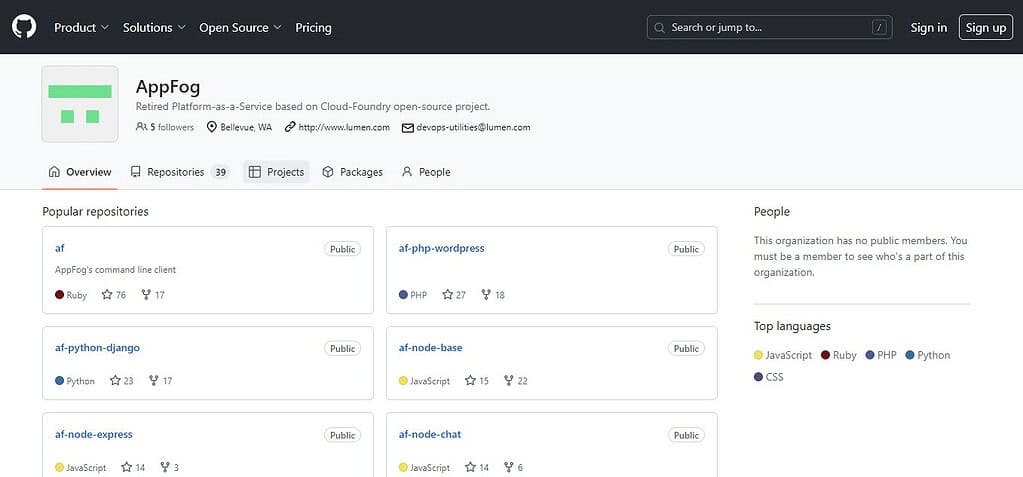Click the fork icon of af-python-django
The width and height of the screenshot is (1023, 477).
154,380
